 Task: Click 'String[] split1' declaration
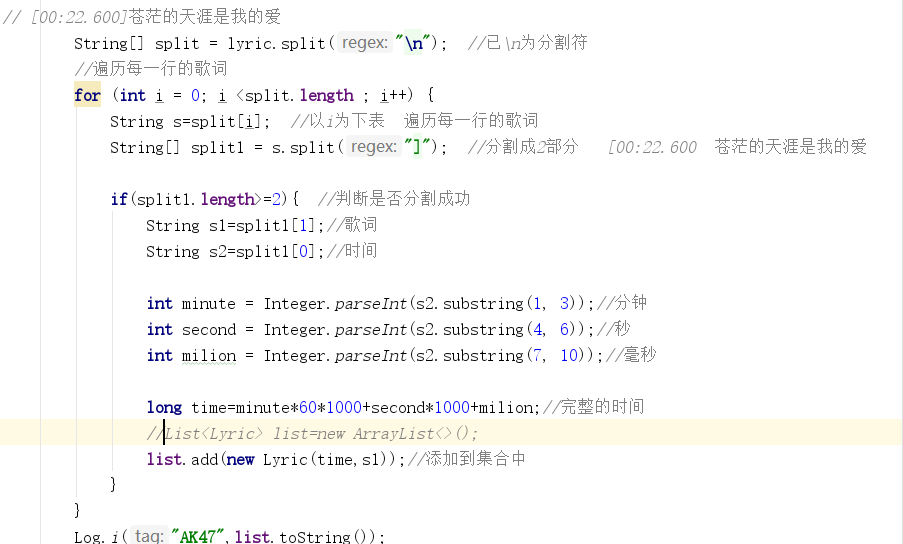(177, 147)
